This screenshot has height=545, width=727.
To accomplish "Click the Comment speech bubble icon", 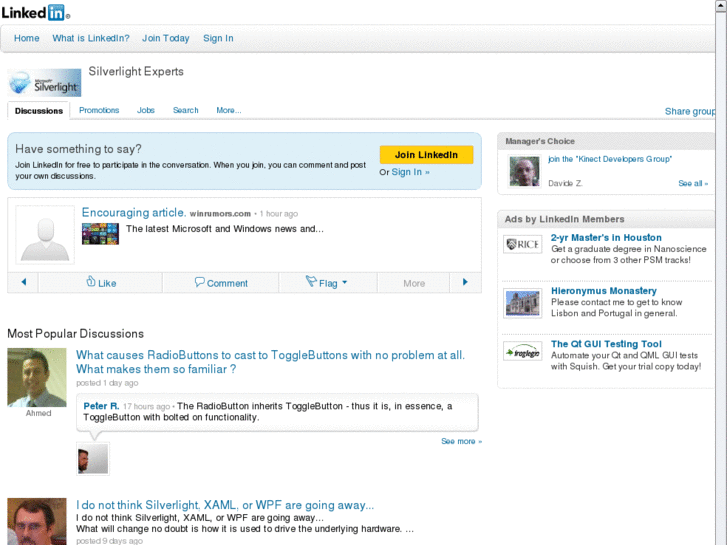I will 199,282.
